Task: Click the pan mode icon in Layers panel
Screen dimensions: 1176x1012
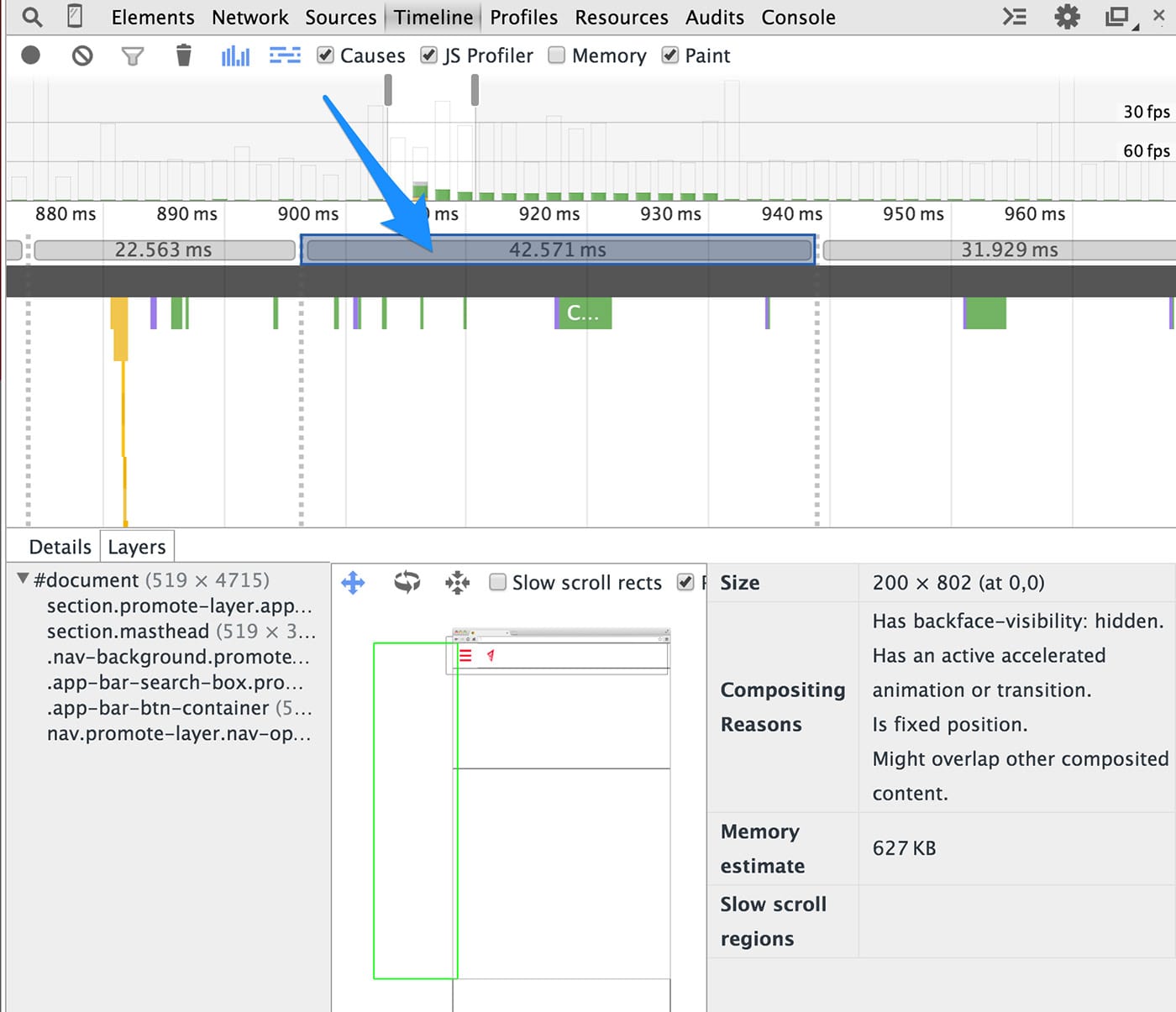Action: 353,582
